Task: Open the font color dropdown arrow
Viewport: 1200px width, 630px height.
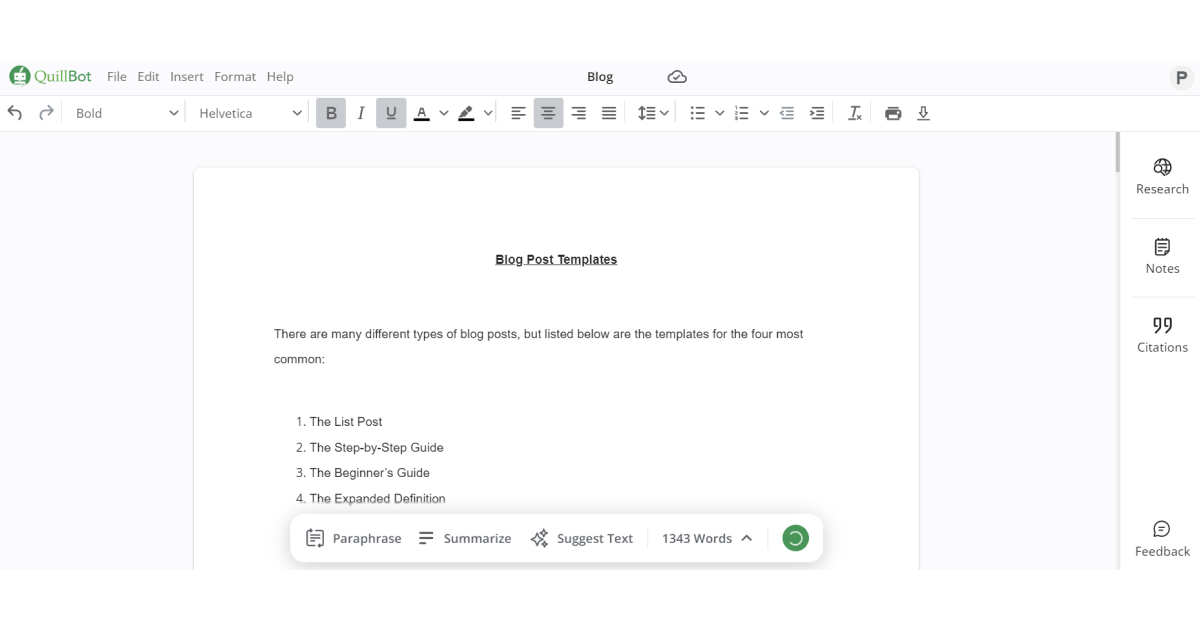Action: tap(444, 113)
